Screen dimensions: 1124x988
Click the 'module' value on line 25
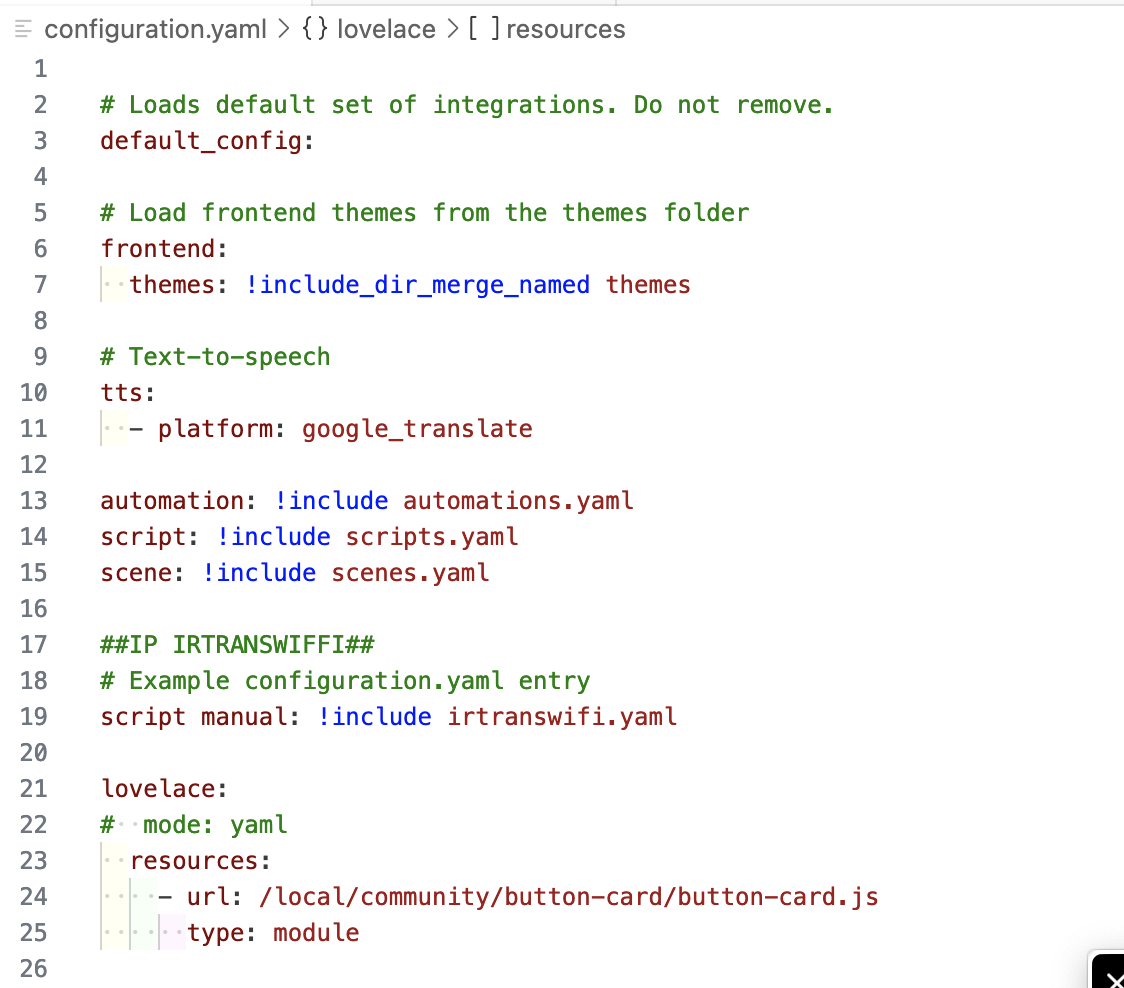(316, 932)
